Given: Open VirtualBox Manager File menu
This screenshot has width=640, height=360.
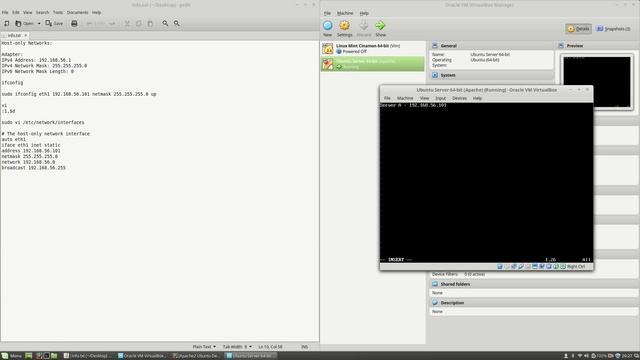Looking at the screenshot, I should click(x=327, y=13).
